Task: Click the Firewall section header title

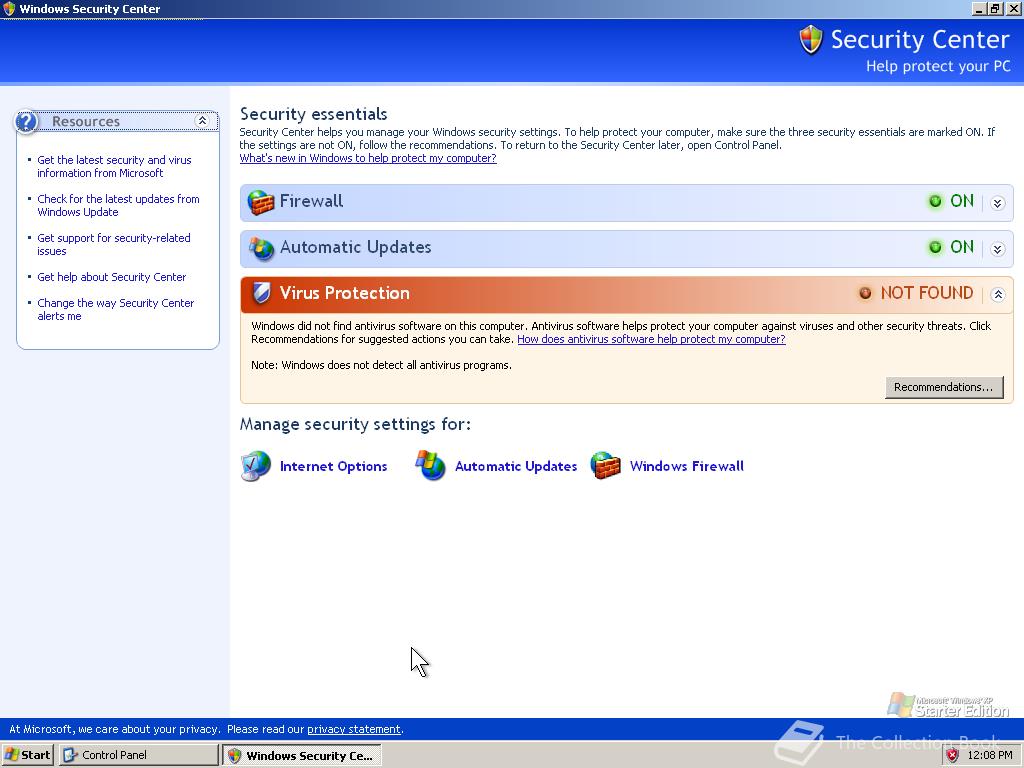Action: pos(311,201)
